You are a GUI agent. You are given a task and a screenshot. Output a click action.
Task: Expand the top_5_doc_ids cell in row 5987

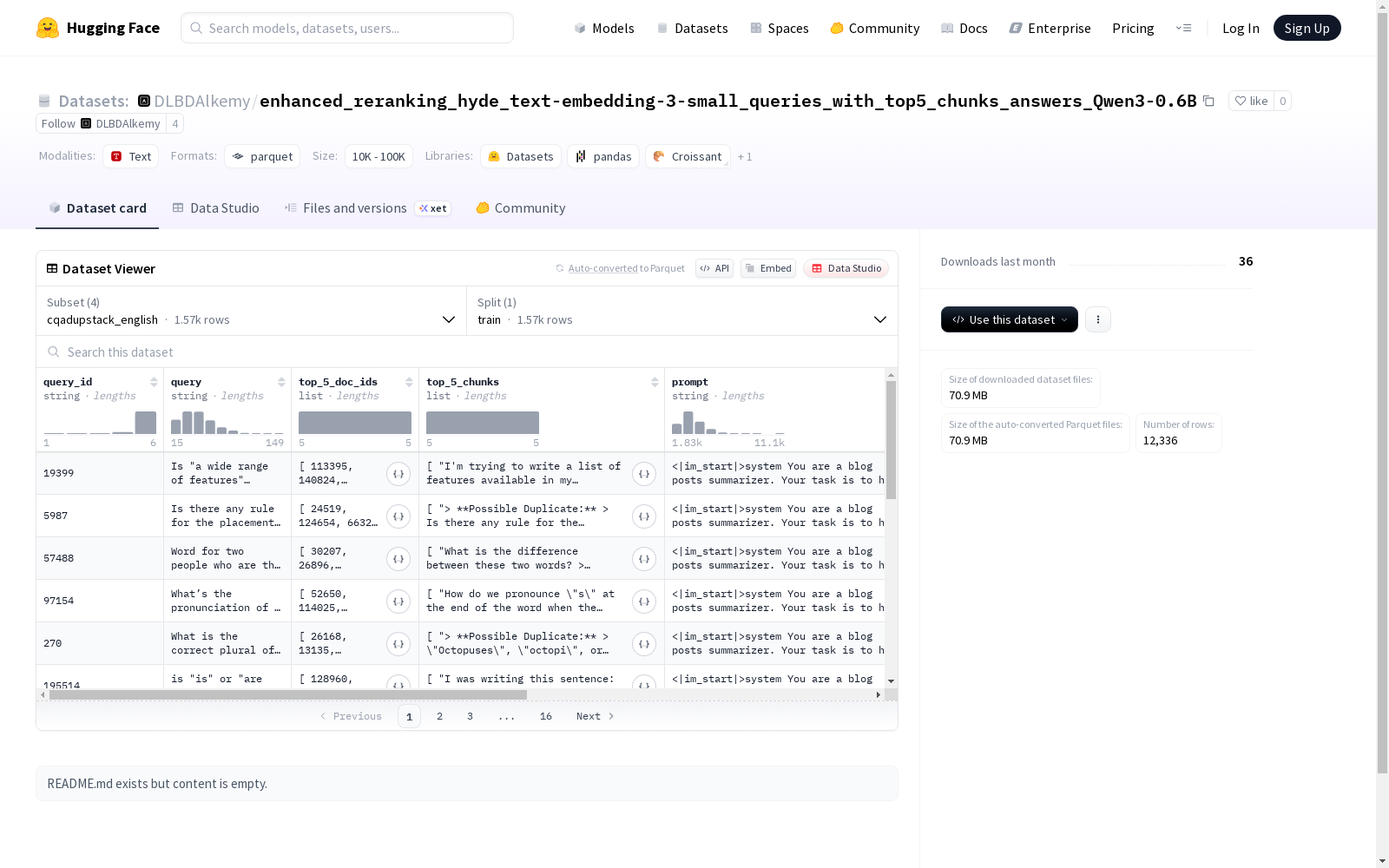click(398, 516)
